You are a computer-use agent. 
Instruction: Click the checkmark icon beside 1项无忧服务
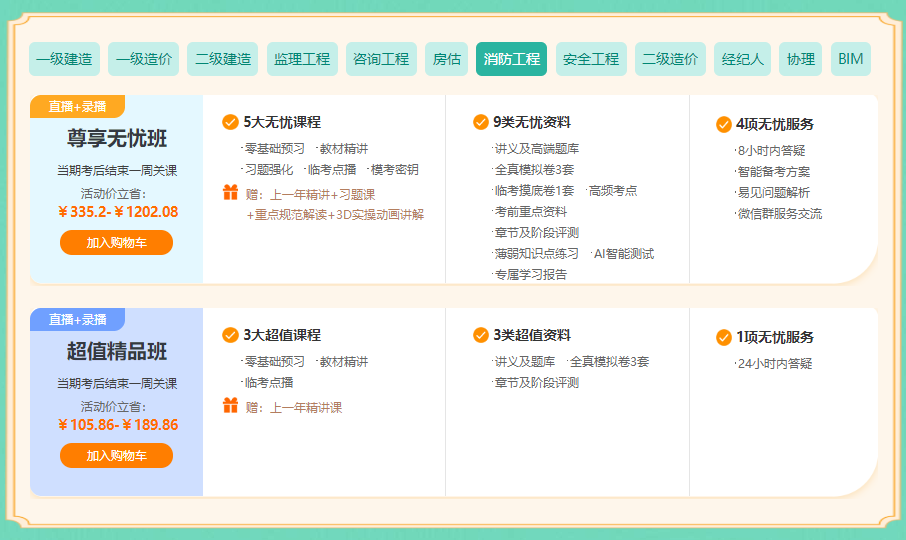(x=724, y=337)
